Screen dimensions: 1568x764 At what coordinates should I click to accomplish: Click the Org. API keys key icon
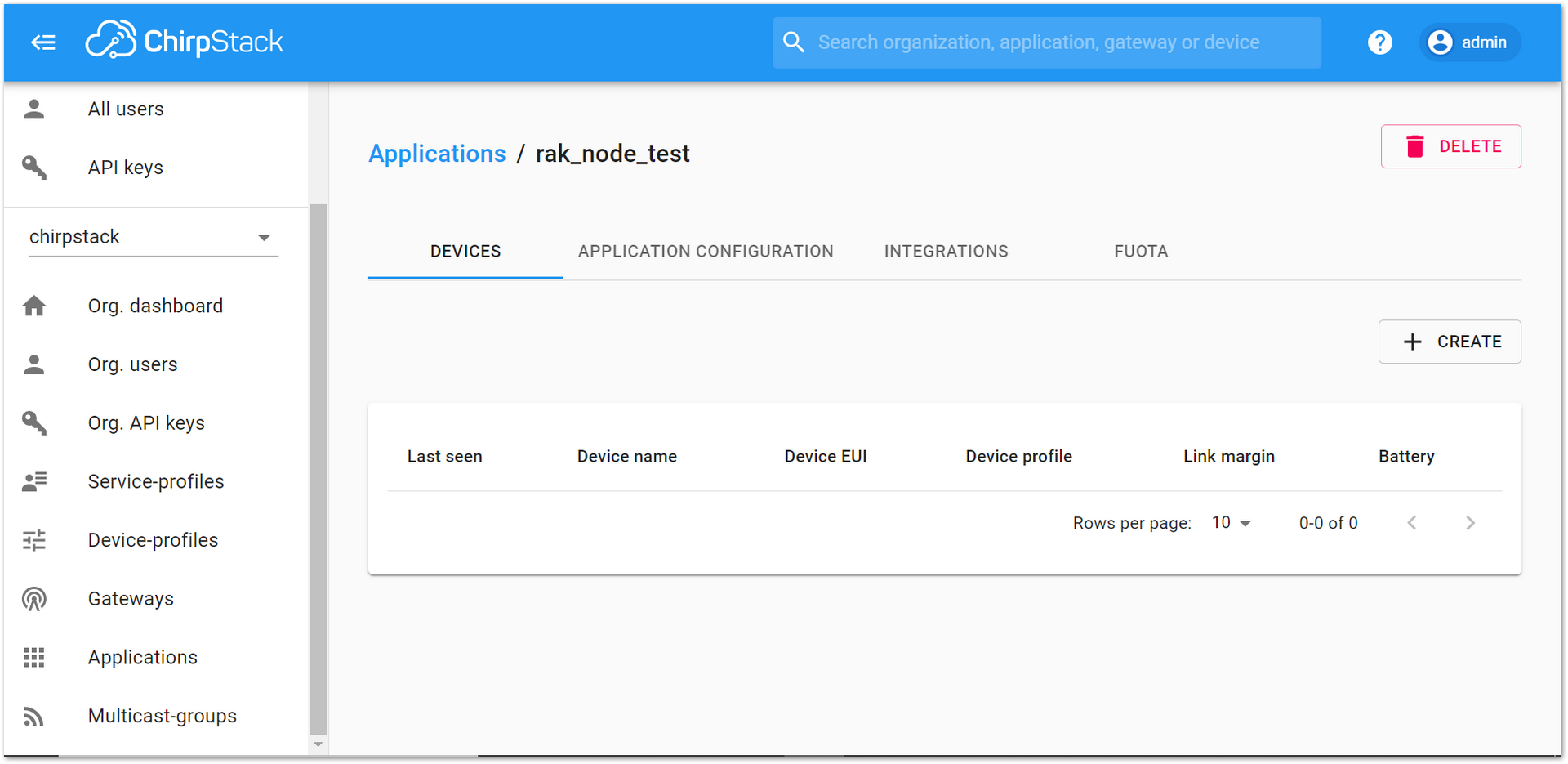pyautogui.click(x=34, y=423)
